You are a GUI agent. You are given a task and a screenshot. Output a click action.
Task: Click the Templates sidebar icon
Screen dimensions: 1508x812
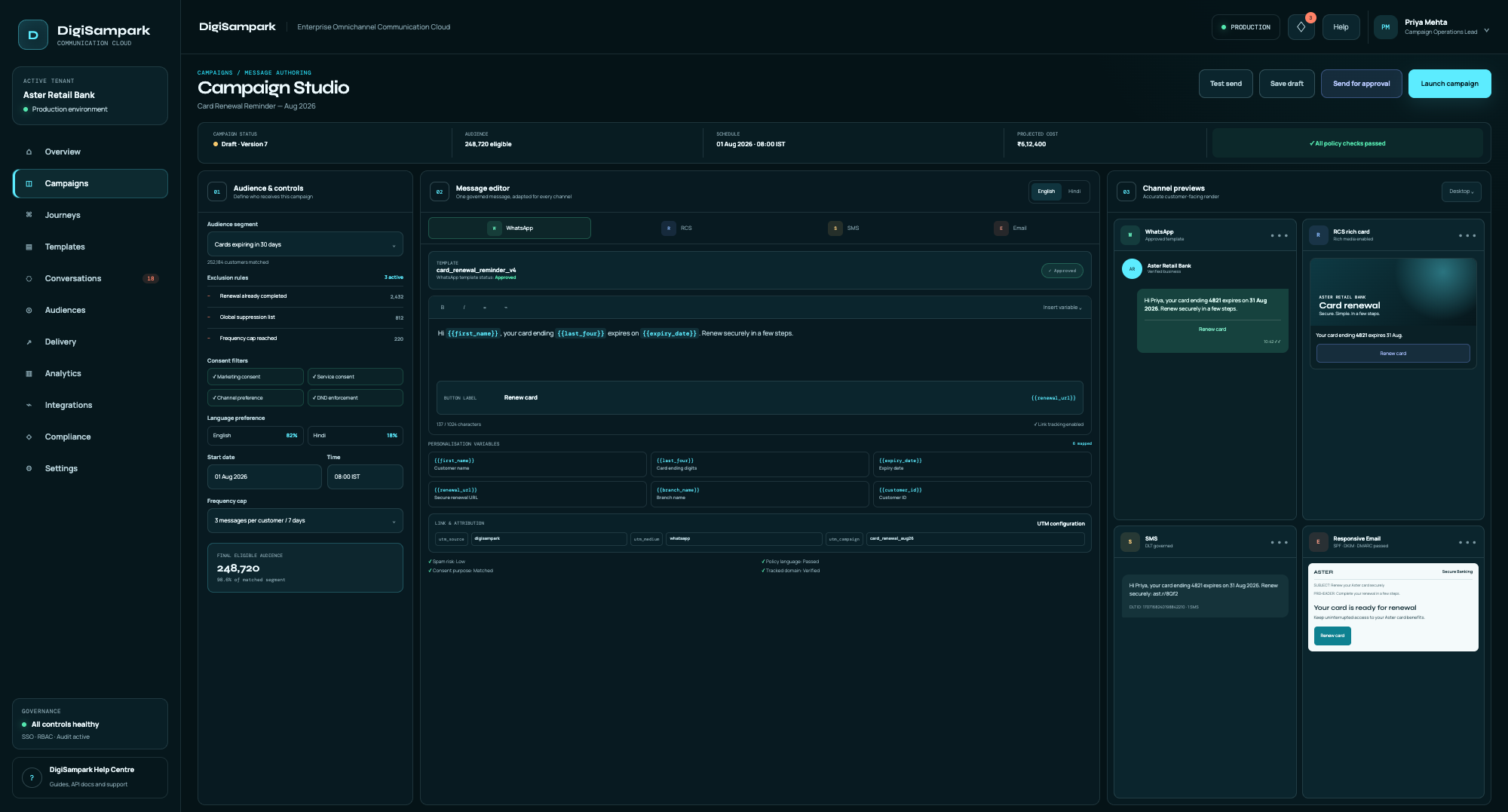tap(29, 247)
